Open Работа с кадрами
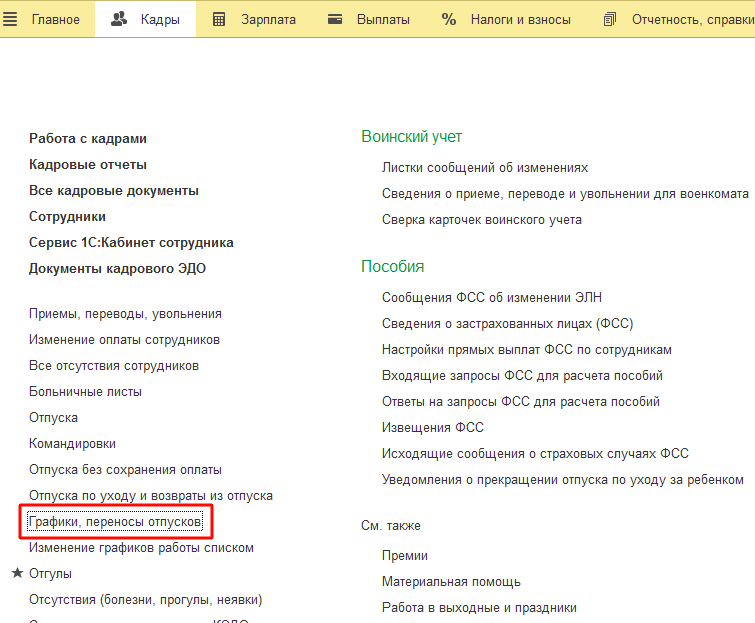 pos(88,139)
